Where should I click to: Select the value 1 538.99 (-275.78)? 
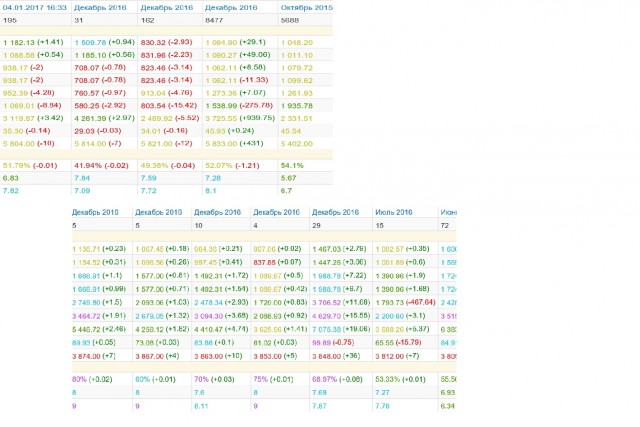coord(239,105)
